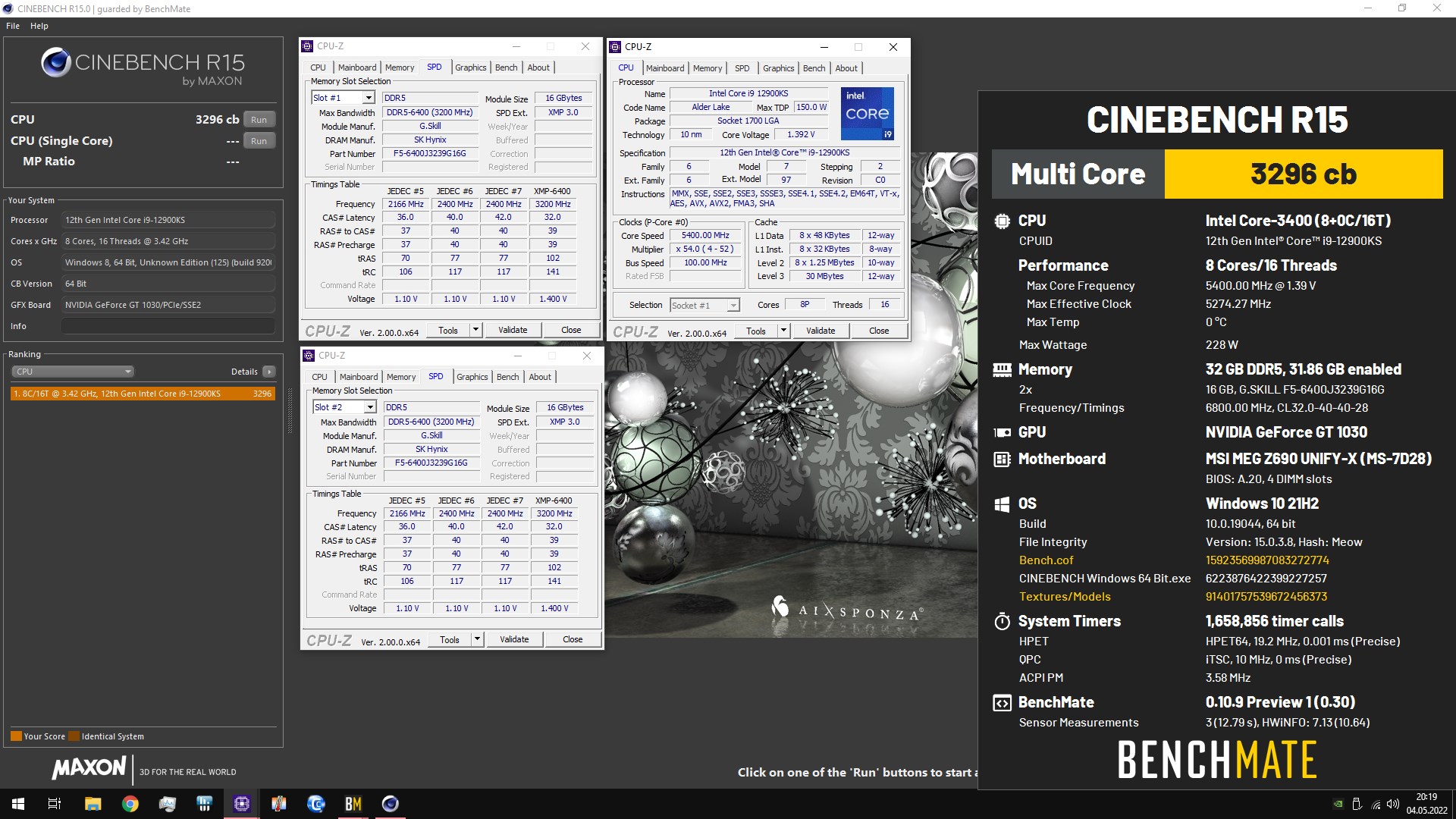The image size is (1456, 819).
Task: Open the volume speaker tray icon
Action: (x=1392, y=804)
